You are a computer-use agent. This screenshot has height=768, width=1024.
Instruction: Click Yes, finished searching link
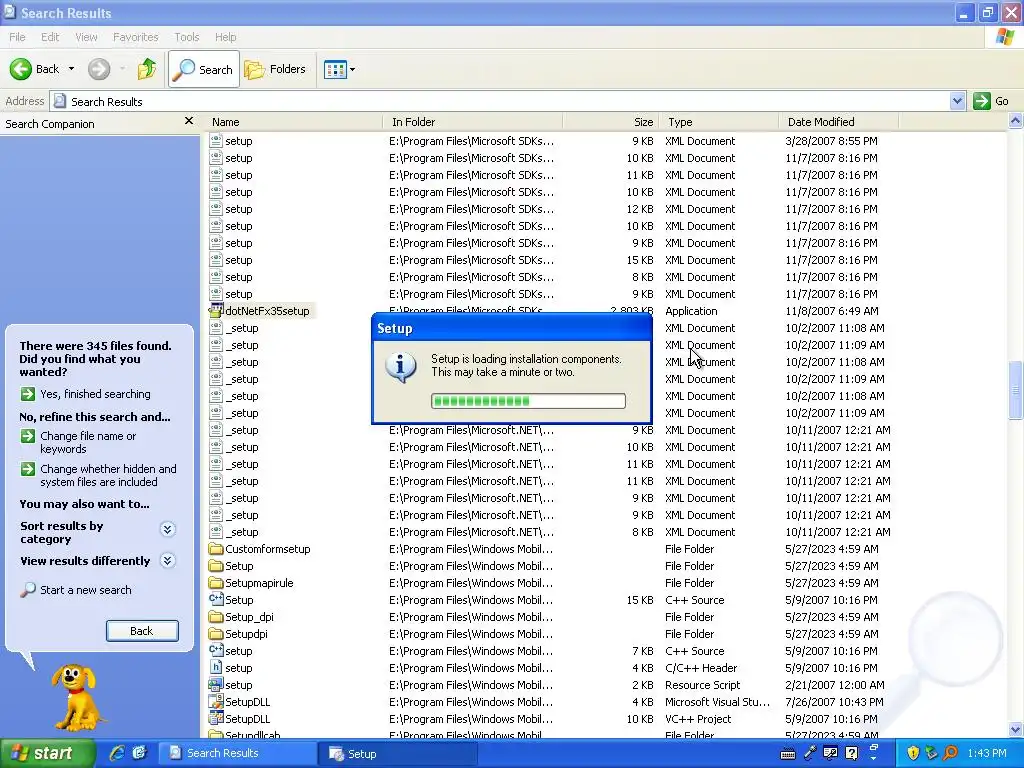tap(95, 394)
